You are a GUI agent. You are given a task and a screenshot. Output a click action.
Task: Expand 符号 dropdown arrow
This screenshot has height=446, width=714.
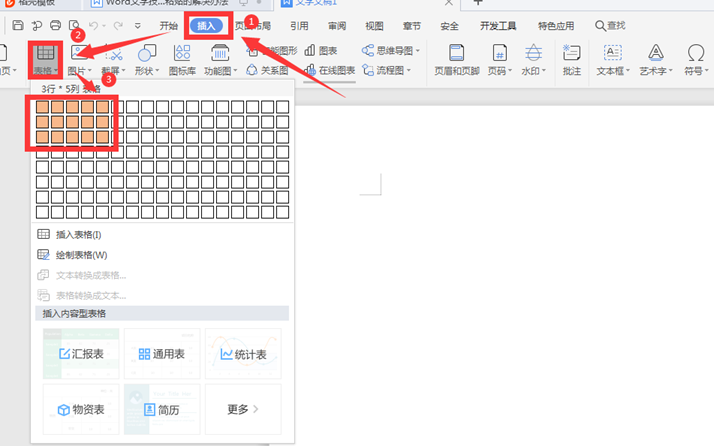(x=707, y=71)
